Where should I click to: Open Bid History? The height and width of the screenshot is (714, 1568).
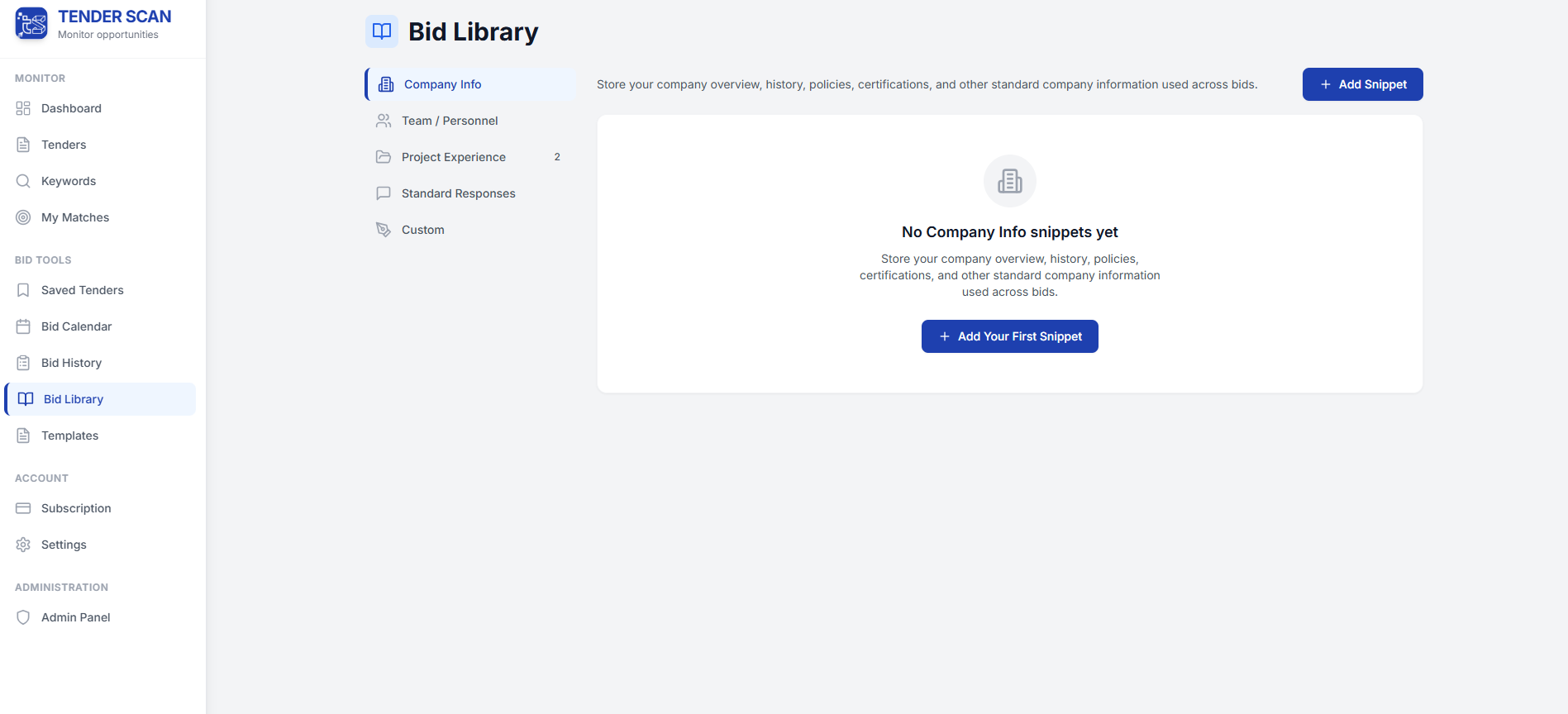click(x=100, y=363)
